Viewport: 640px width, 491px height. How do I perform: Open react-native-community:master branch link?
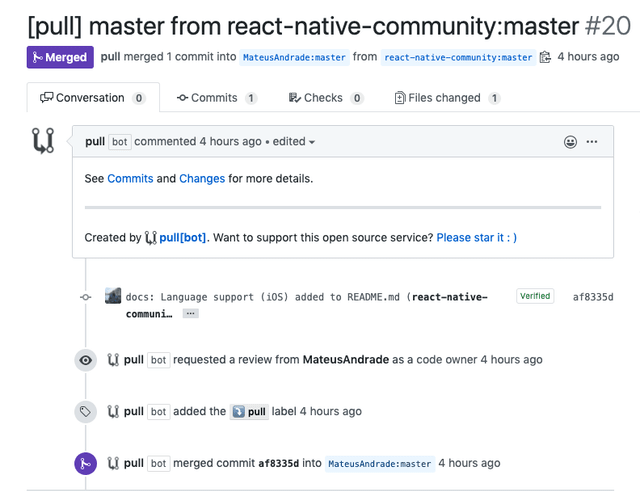458,57
